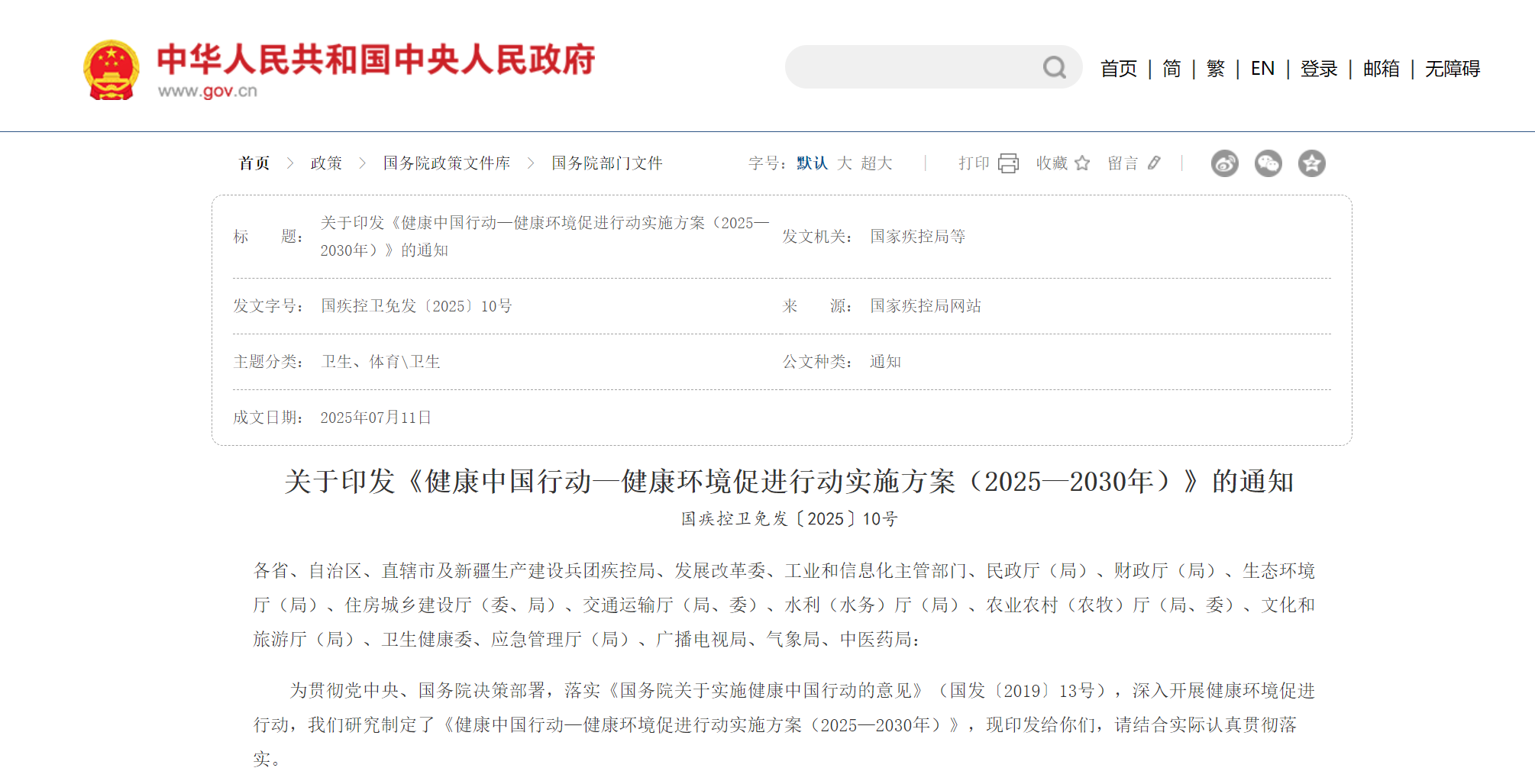The width and height of the screenshot is (1535, 784).
Task: Click the 发文字号 field label
Action: coord(268,306)
